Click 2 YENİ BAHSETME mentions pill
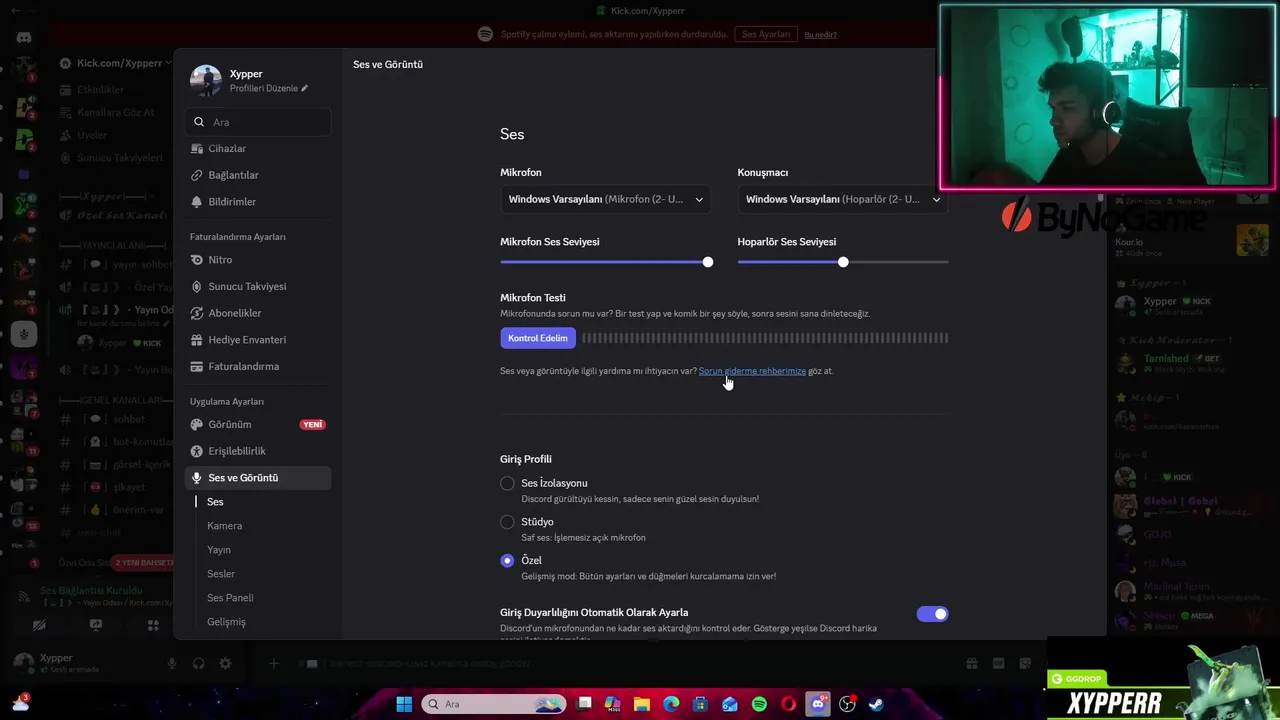Viewport: 1280px width, 720px height. pos(144,563)
